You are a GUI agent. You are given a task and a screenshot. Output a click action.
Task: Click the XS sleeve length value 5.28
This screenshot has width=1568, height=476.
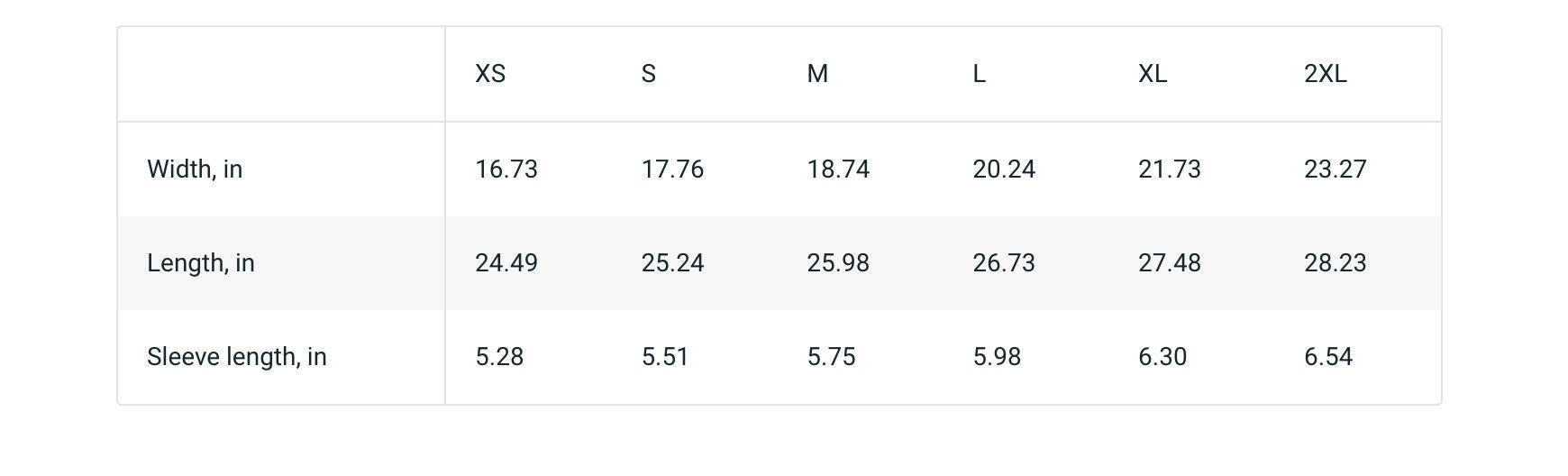[x=499, y=357]
